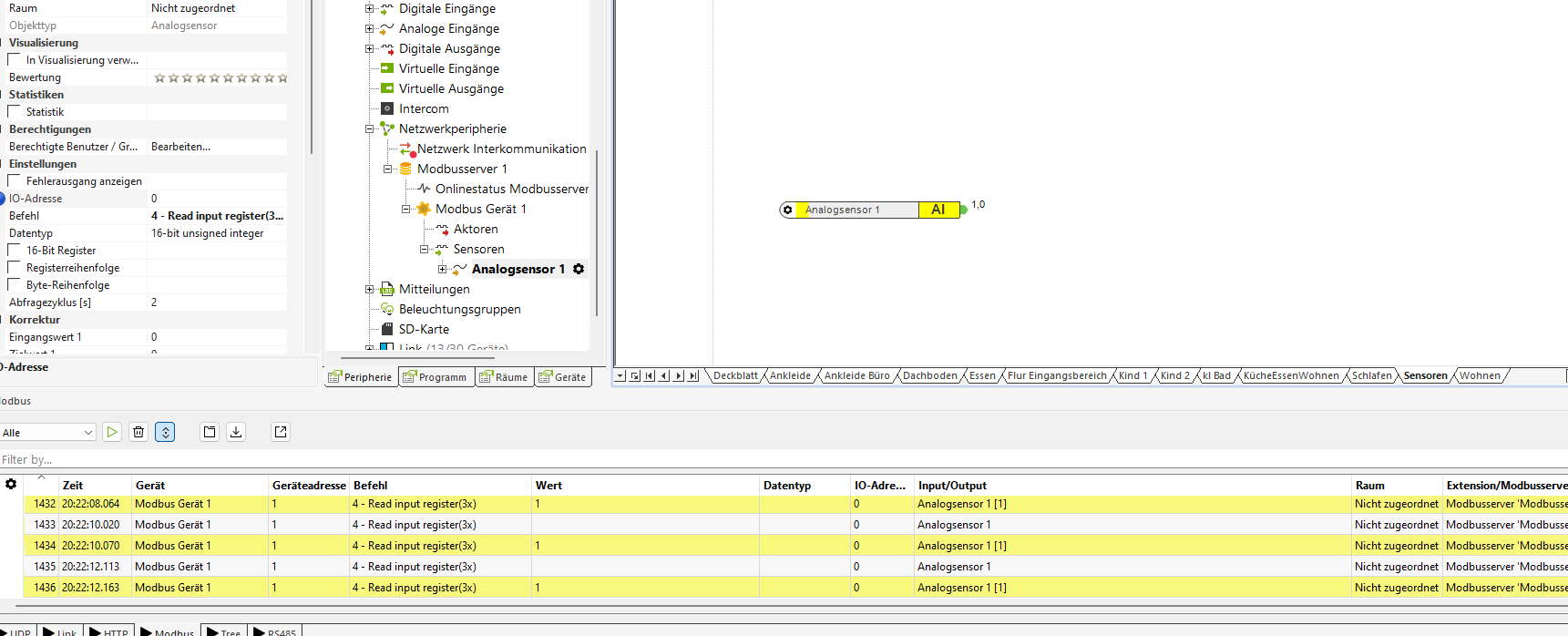The width and height of the screenshot is (1568, 636).
Task: Click the Mitteilungen icon in the tree
Action: point(387,289)
